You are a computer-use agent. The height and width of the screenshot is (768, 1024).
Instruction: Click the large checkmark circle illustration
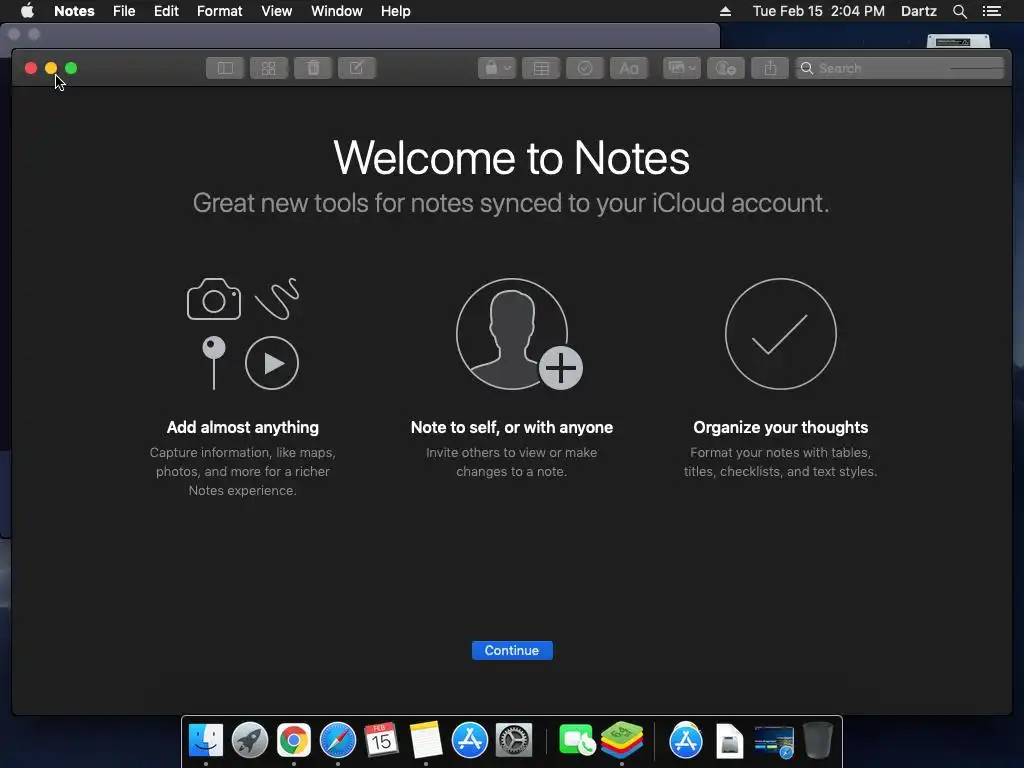click(780, 334)
